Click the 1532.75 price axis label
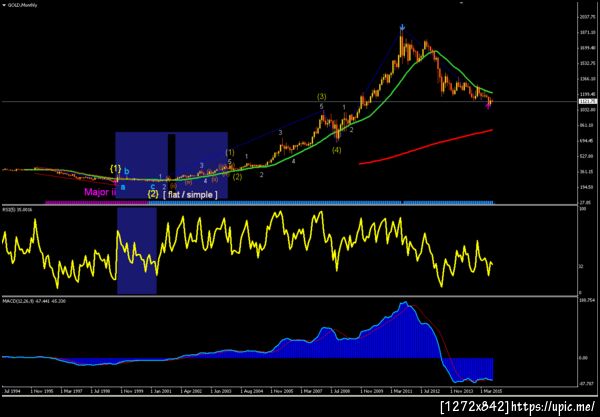The image size is (600, 417). 587,63
